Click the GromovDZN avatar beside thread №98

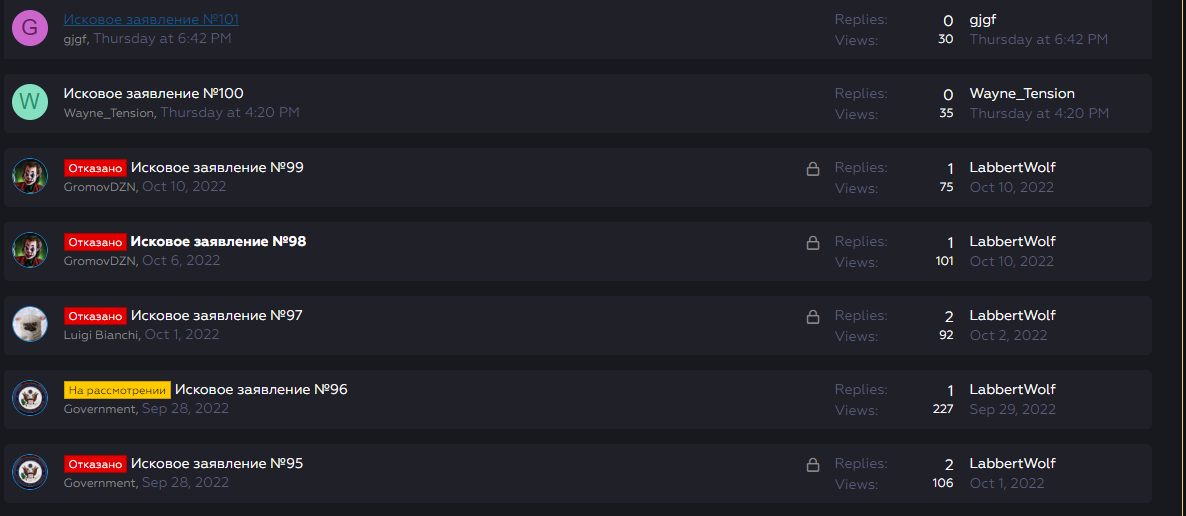click(x=30, y=250)
